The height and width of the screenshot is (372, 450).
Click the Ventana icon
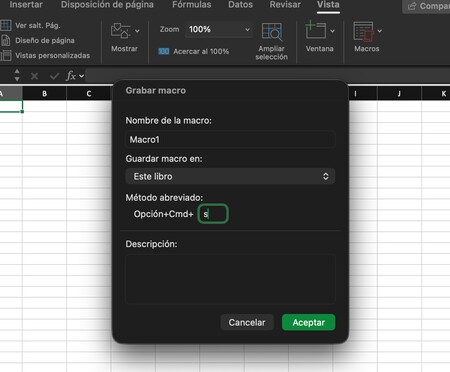click(315, 30)
